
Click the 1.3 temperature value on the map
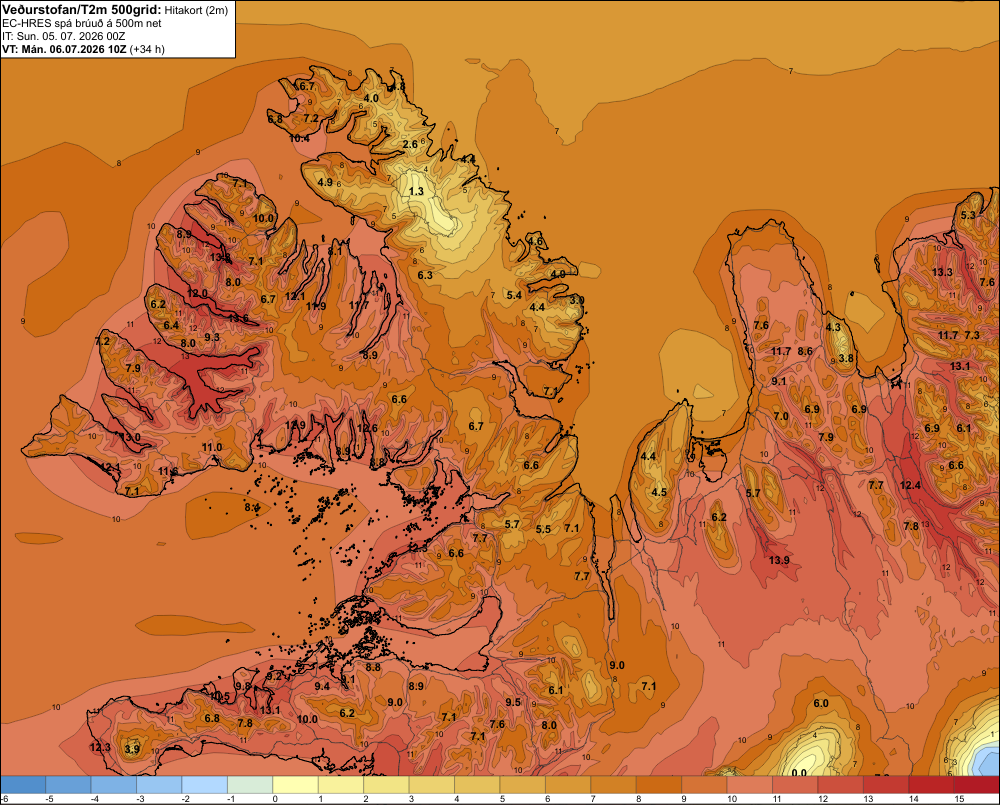click(416, 191)
